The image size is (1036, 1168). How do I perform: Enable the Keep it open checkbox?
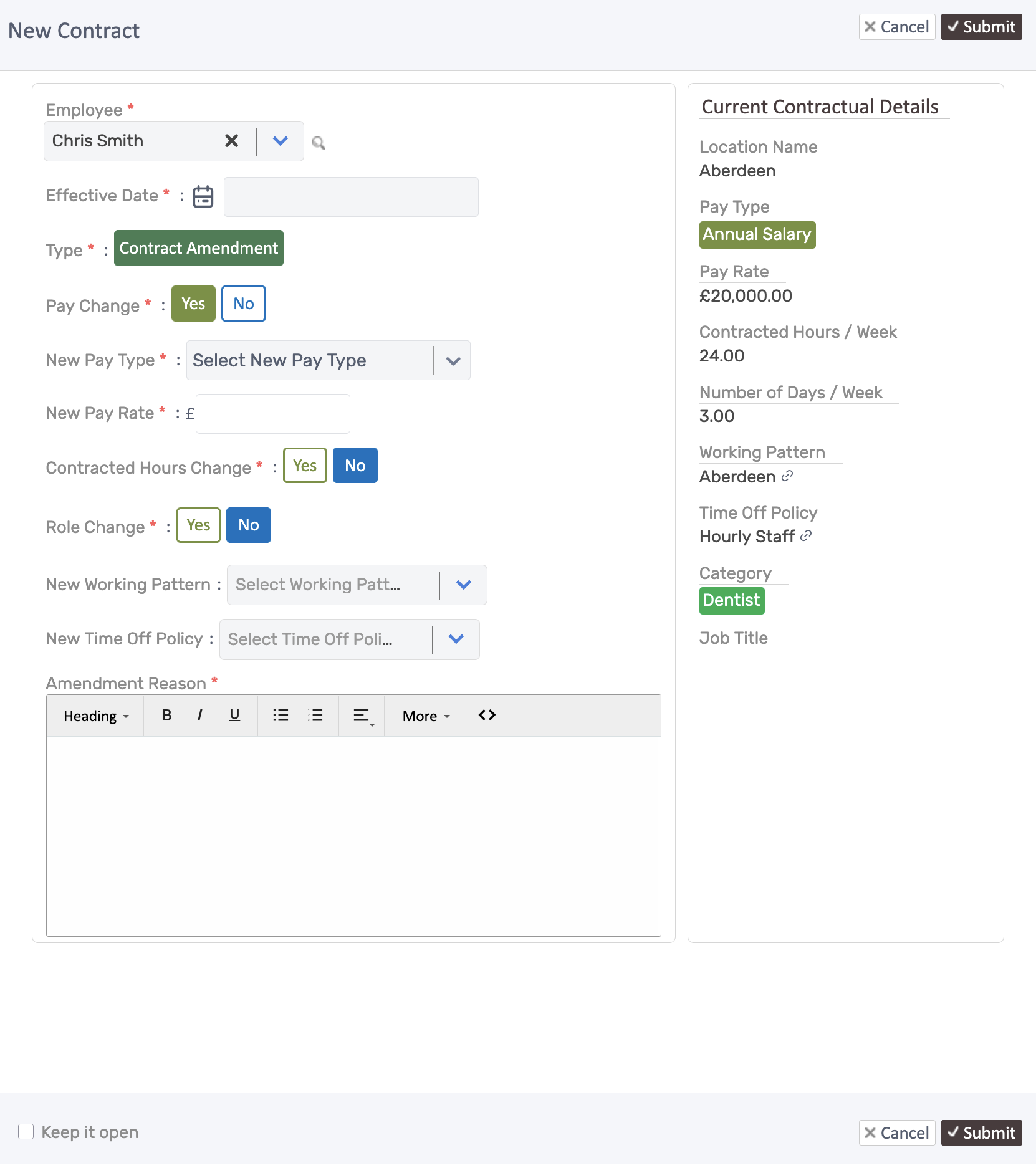pyautogui.click(x=25, y=1132)
